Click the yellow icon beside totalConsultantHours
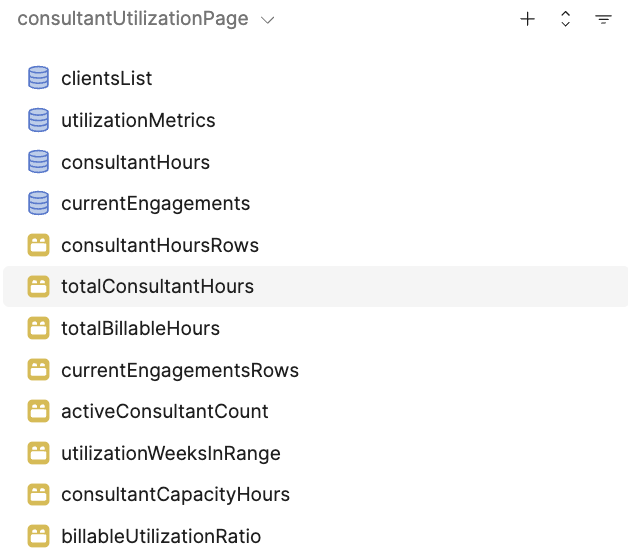 38,286
